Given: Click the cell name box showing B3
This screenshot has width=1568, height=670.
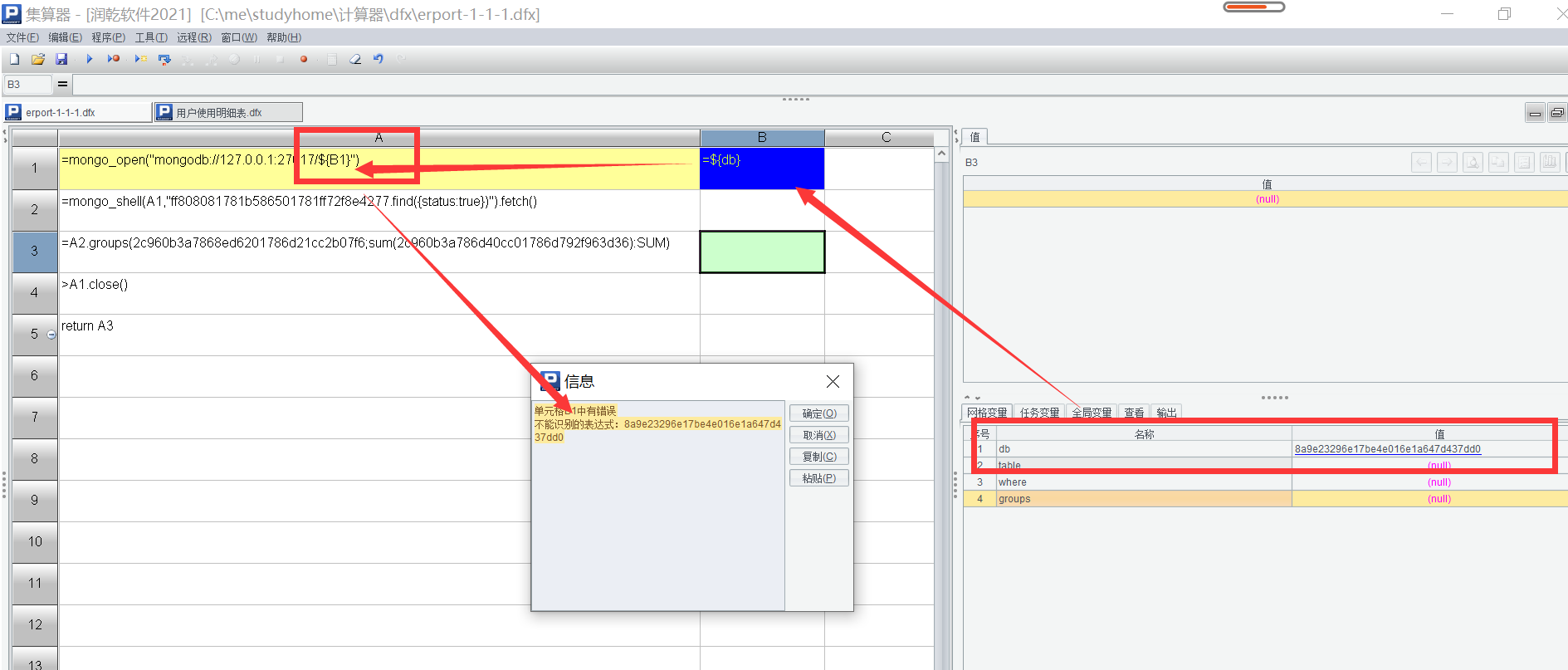Looking at the screenshot, I should point(27,84).
